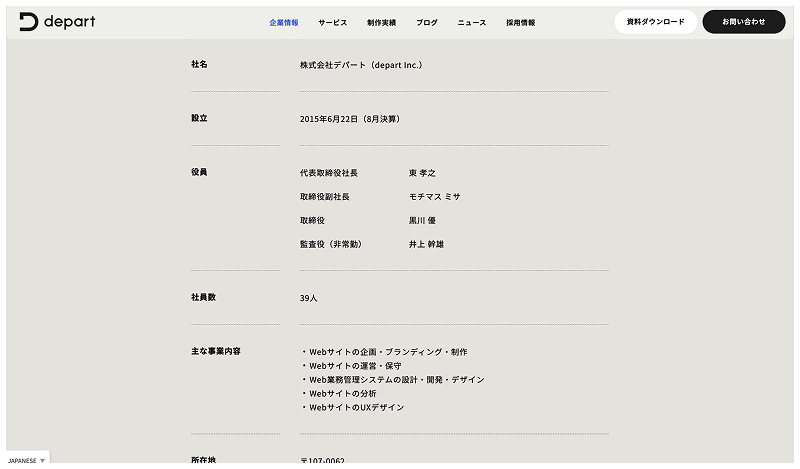Click the depart logo

(57, 22)
